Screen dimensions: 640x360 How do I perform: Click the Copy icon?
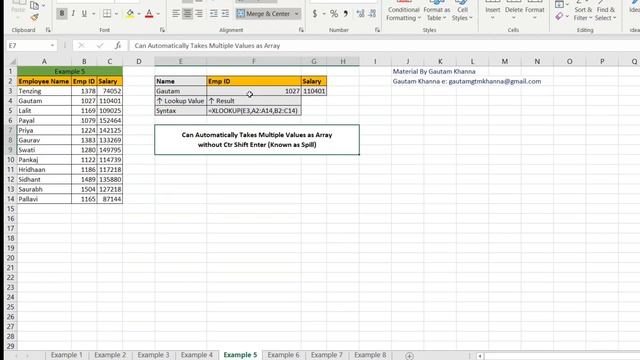coord(35,5)
